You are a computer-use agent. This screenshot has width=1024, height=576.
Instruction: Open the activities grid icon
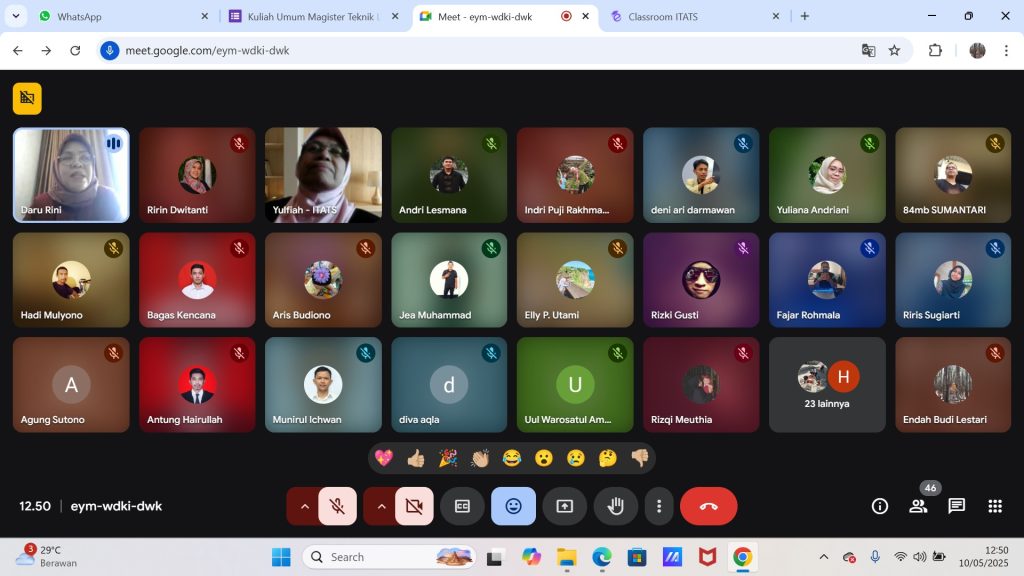(995, 506)
